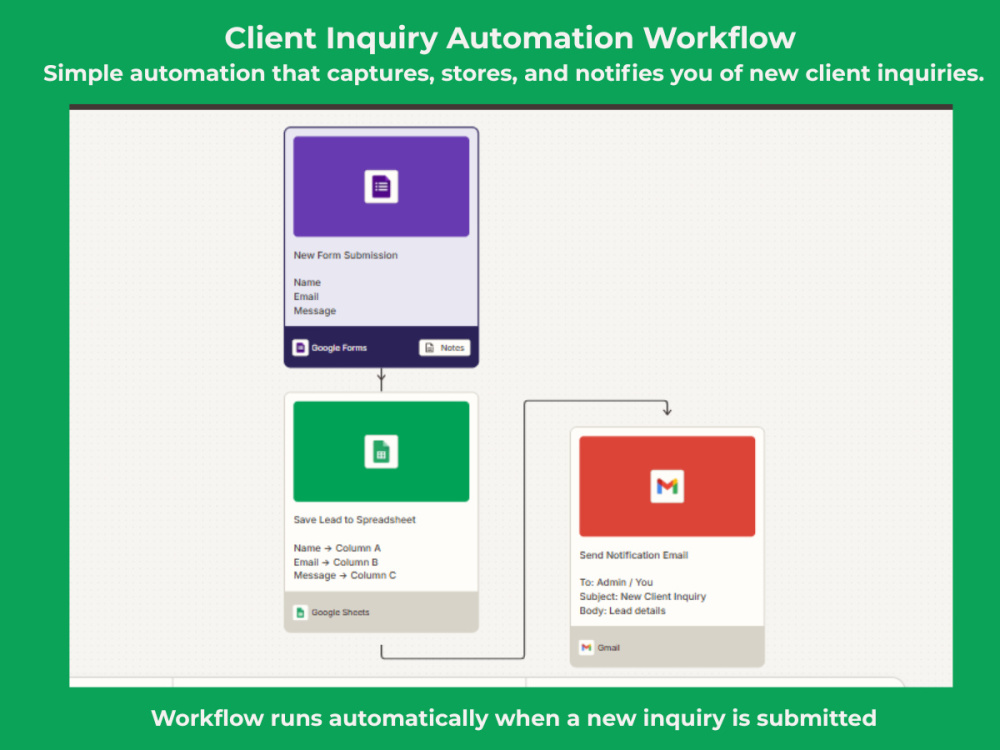Select the green Google Sheets card banner
The width and height of the screenshot is (1000, 750).
[381, 452]
